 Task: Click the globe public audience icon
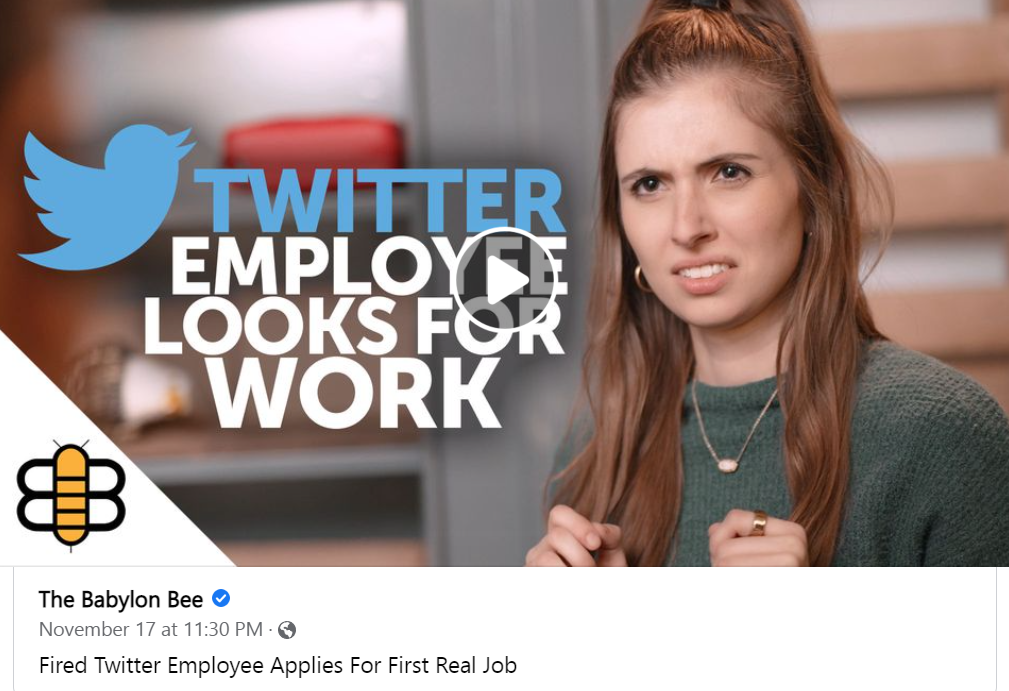coord(287,630)
